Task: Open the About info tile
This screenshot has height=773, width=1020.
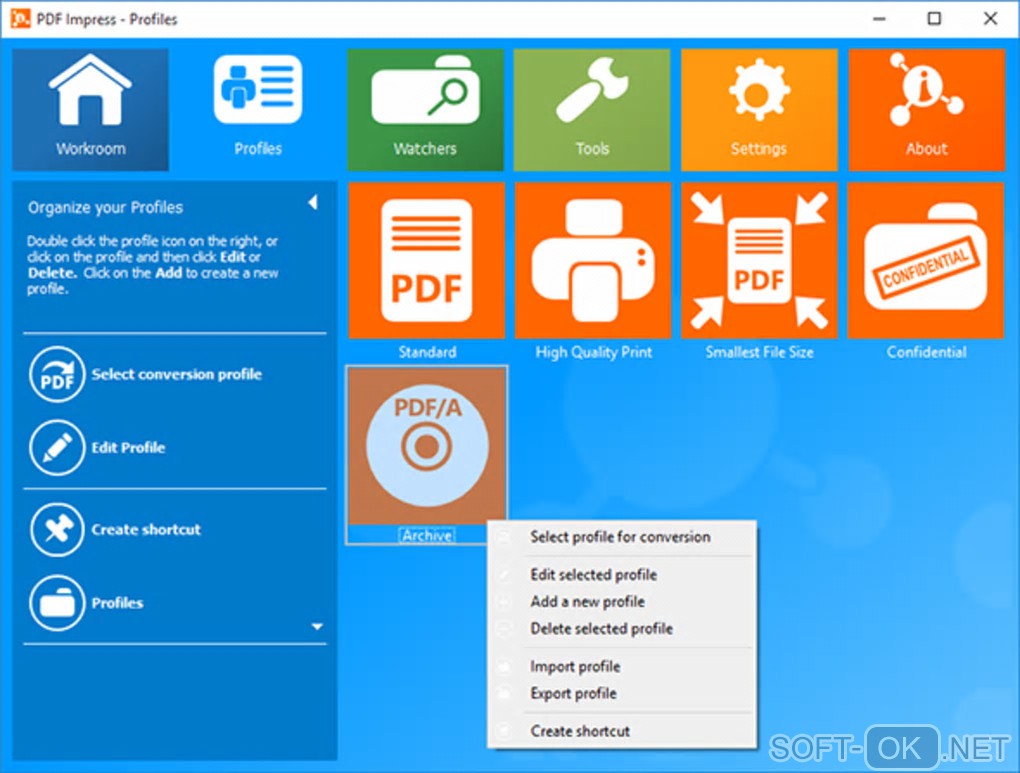Action: (x=926, y=109)
